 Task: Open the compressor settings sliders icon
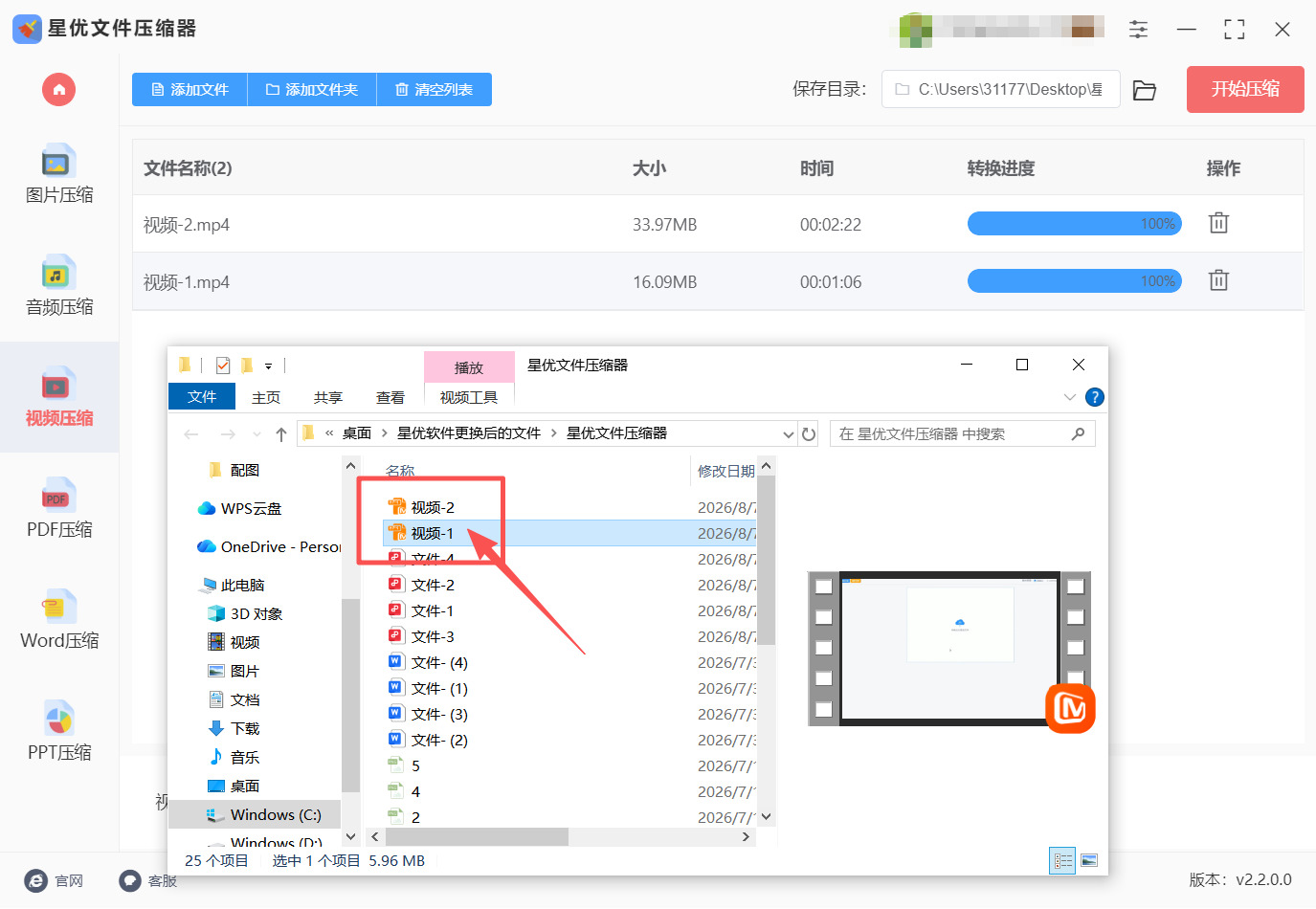pos(1138,30)
